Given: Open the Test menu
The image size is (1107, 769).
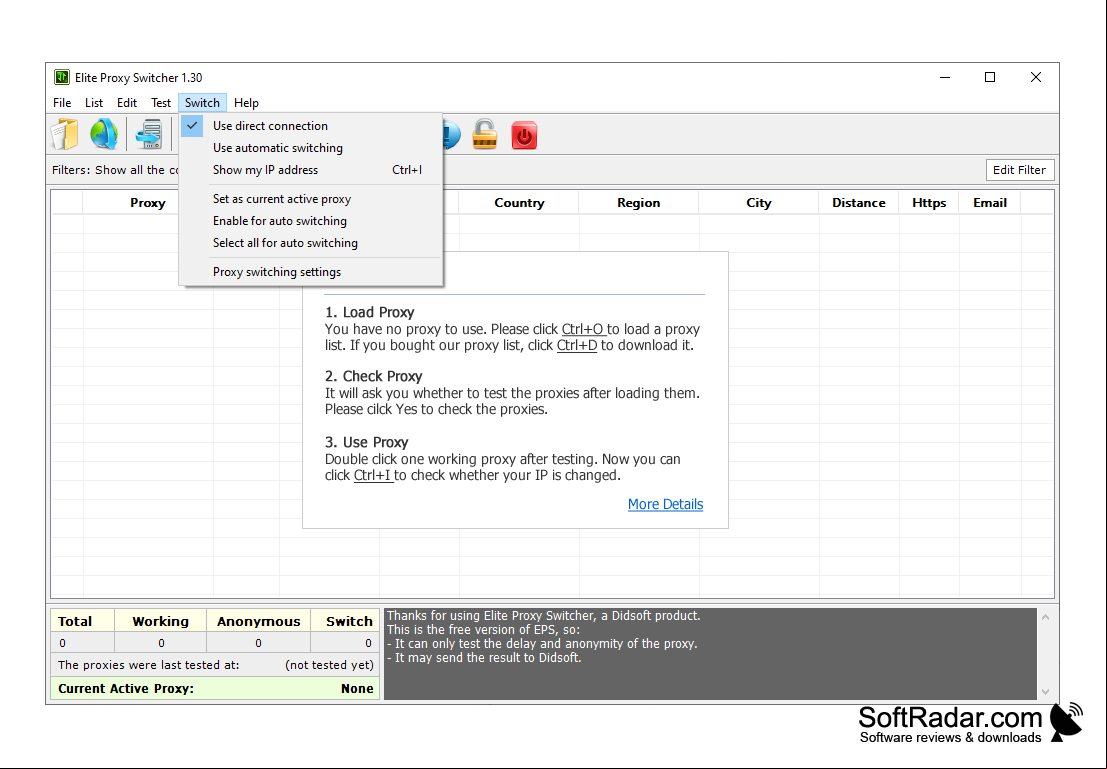Looking at the screenshot, I should pos(161,102).
